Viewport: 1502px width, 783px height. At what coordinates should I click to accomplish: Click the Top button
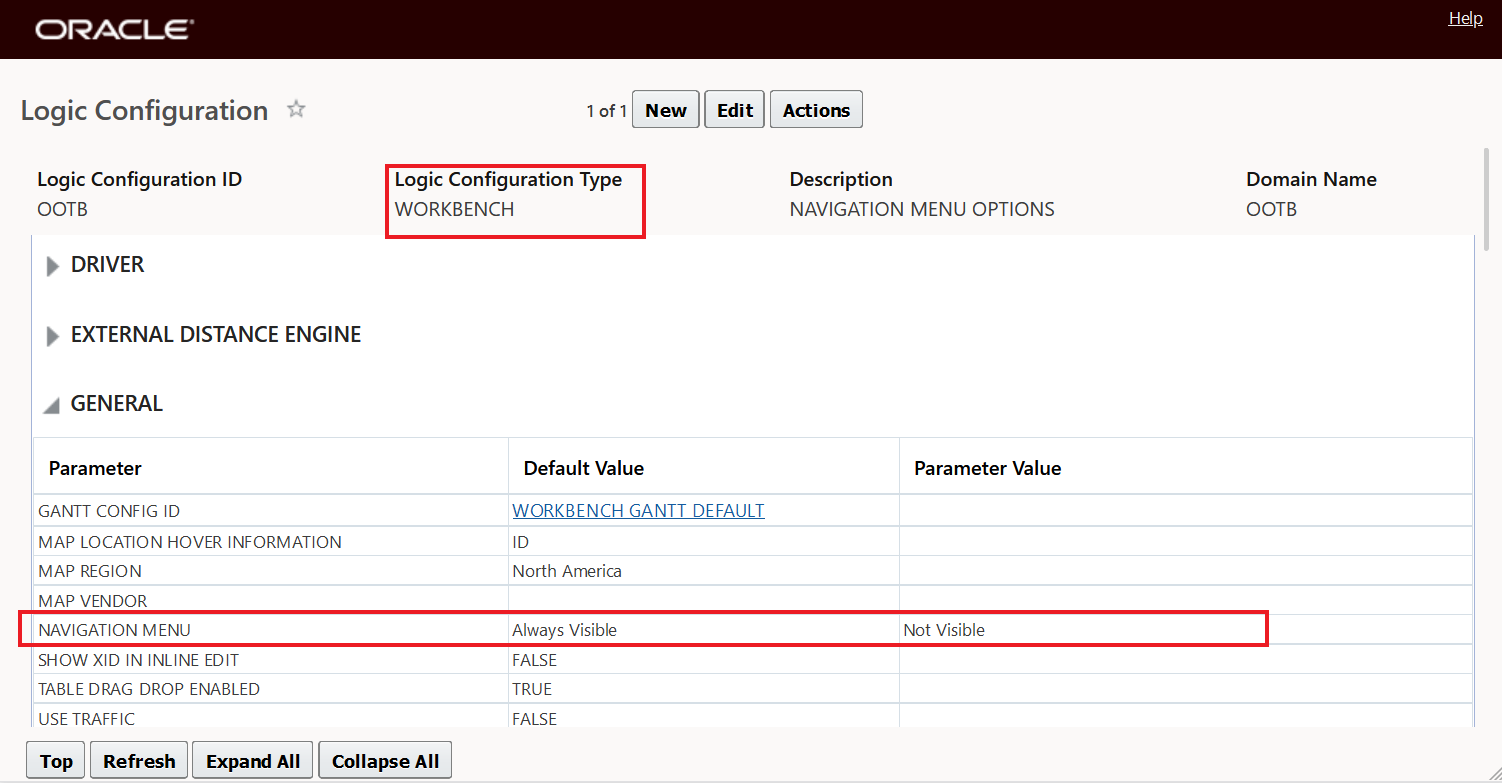tap(56, 761)
